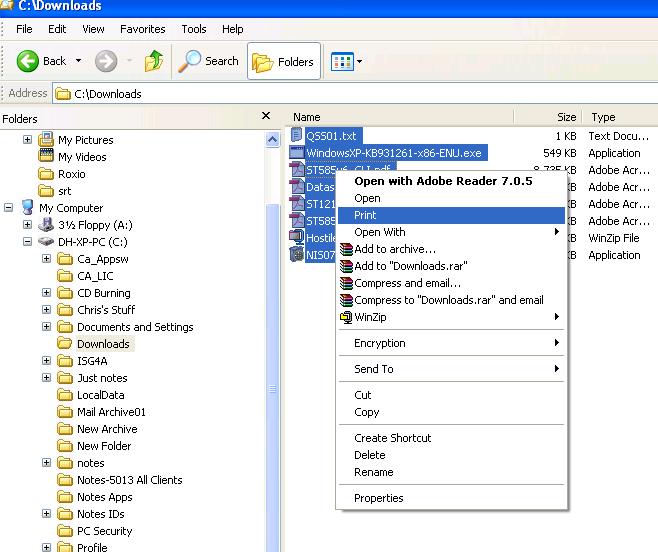Open the Tools menu

(x=194, y=29)
